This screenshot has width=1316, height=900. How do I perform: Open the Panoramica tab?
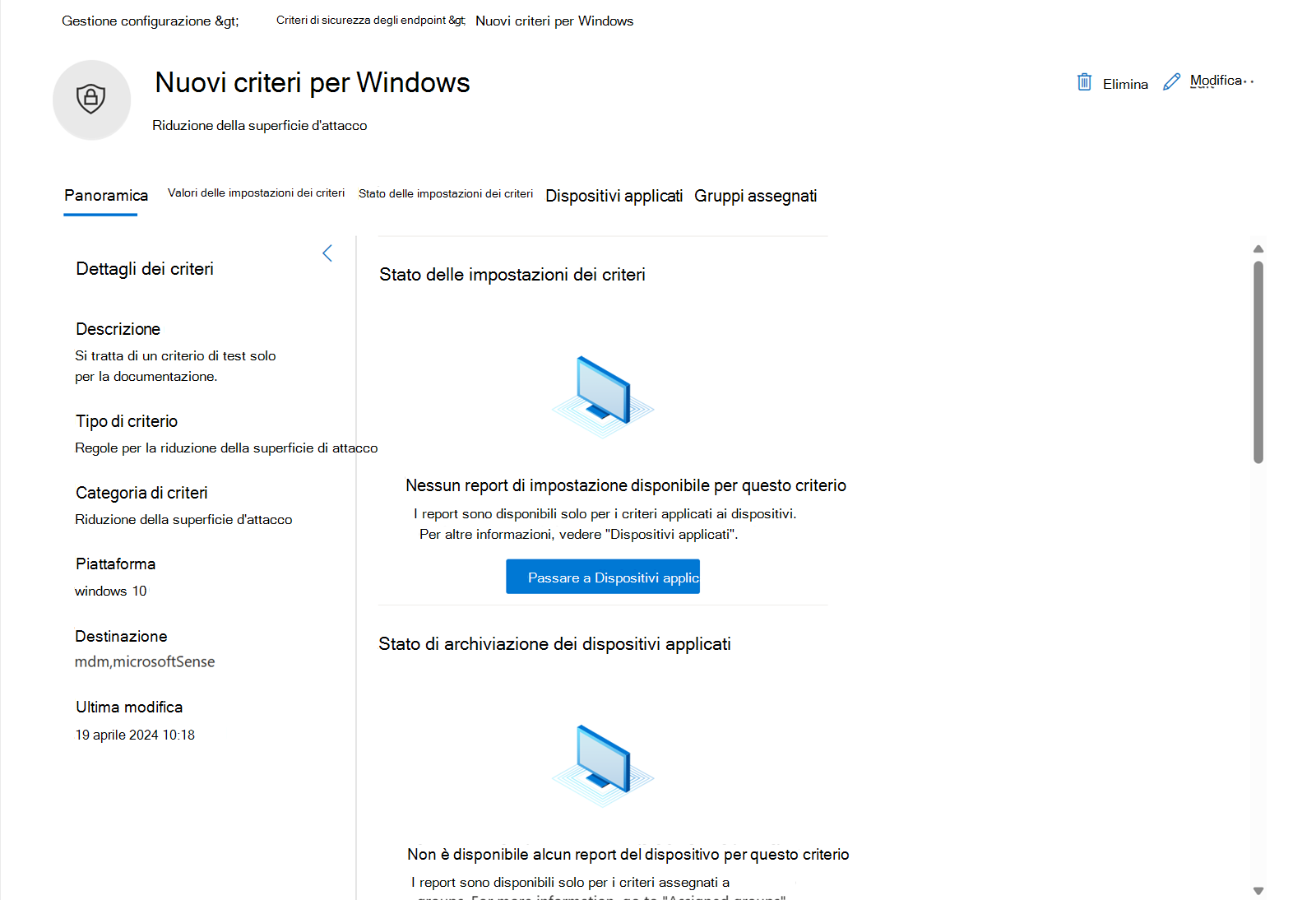click(x=106, y=196)
